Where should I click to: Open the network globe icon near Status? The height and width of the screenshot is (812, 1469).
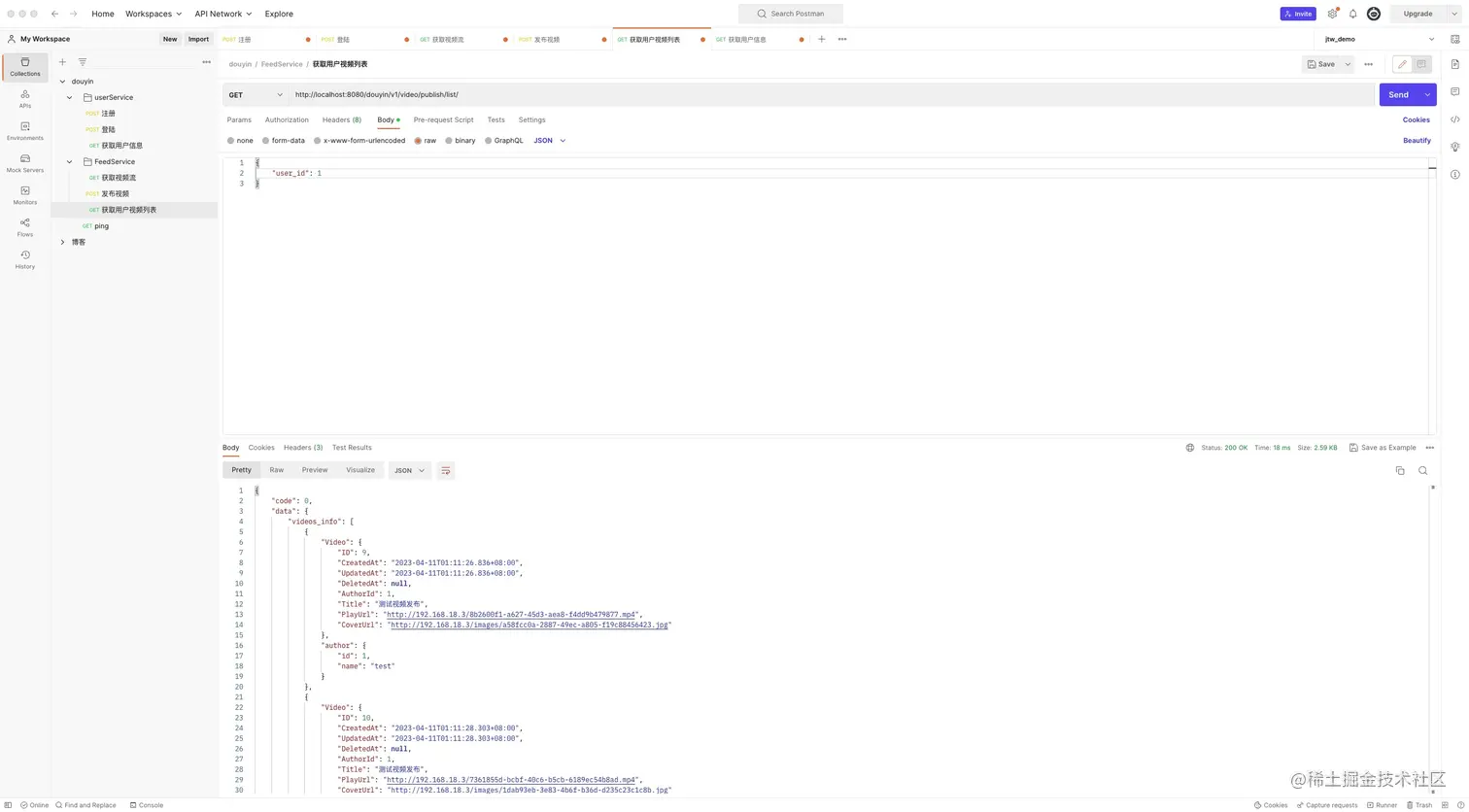1190,448
